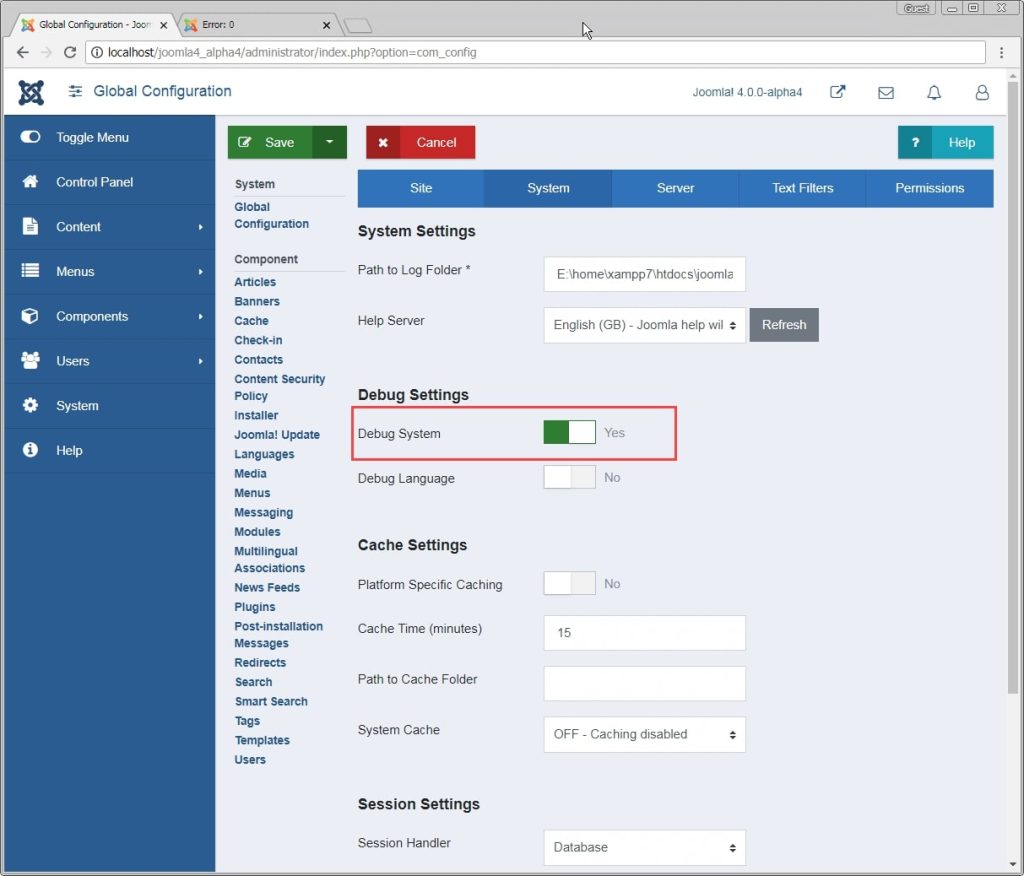The height and width of the screenshot is (876, 1024).
Task: Open Content Security Policy link
Action: click(x=280, y=387)
